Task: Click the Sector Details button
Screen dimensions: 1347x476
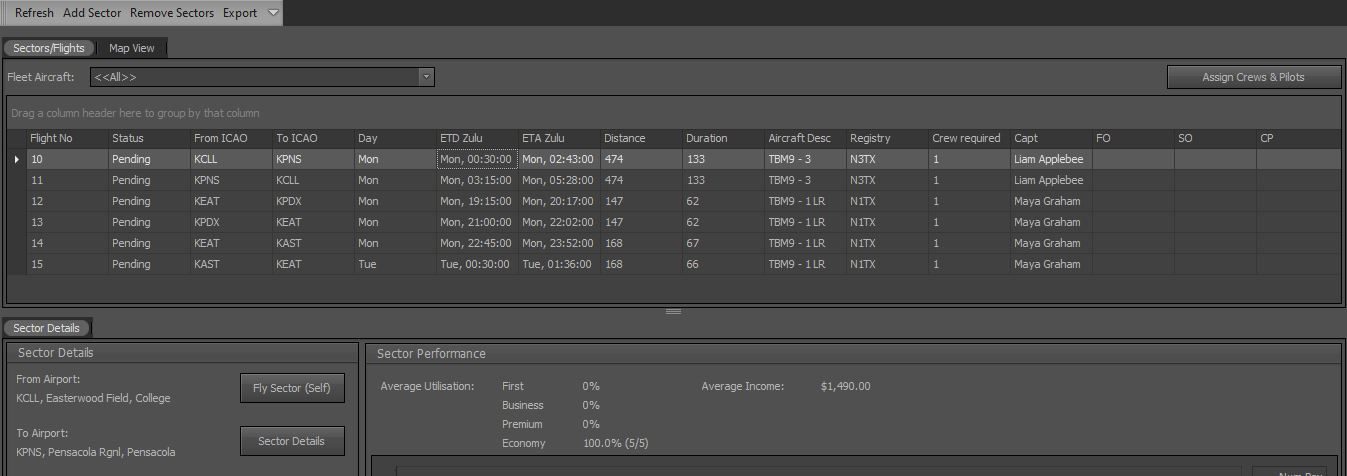Action: [292, 441]
